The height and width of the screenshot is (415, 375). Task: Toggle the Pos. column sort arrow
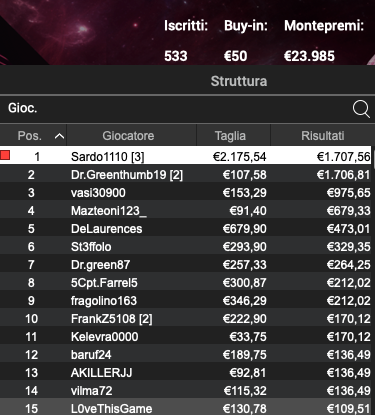tap(59, 136)
